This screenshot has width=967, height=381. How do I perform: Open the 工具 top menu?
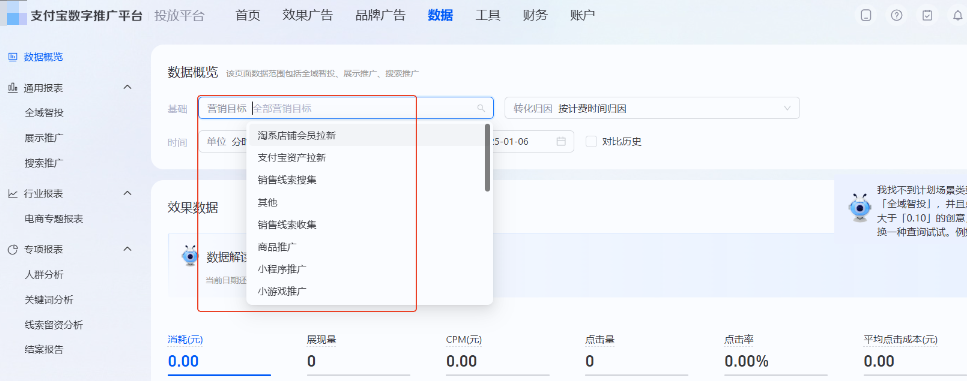coord(488,15)
